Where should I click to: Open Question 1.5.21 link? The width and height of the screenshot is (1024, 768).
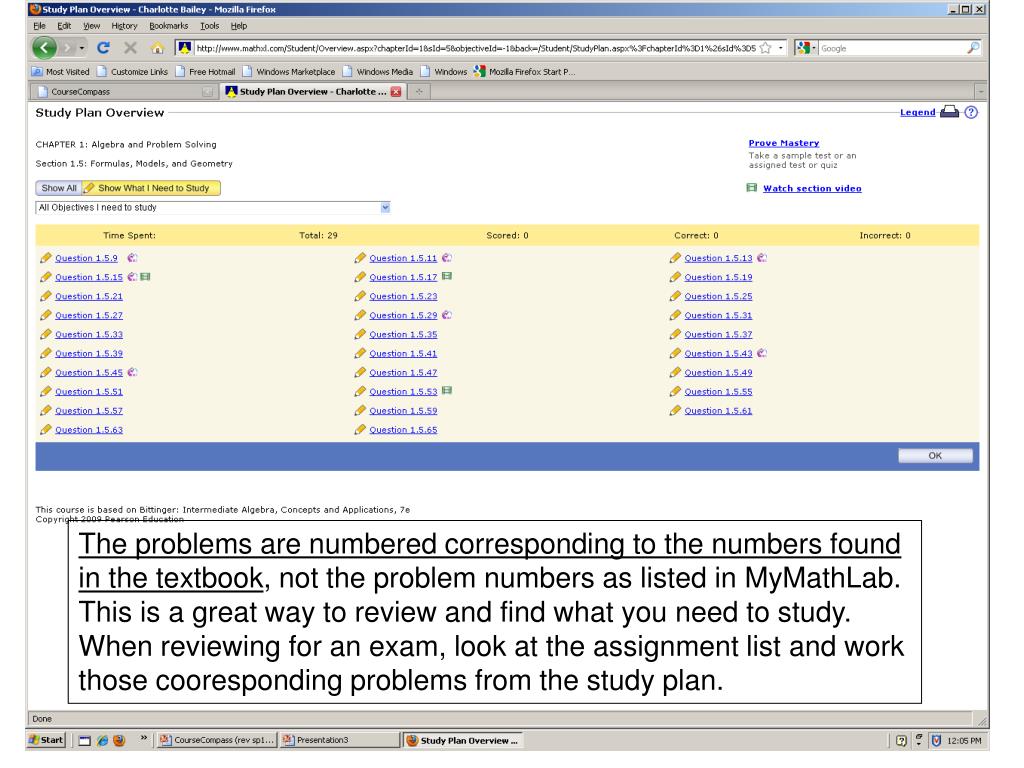point(89,296)
